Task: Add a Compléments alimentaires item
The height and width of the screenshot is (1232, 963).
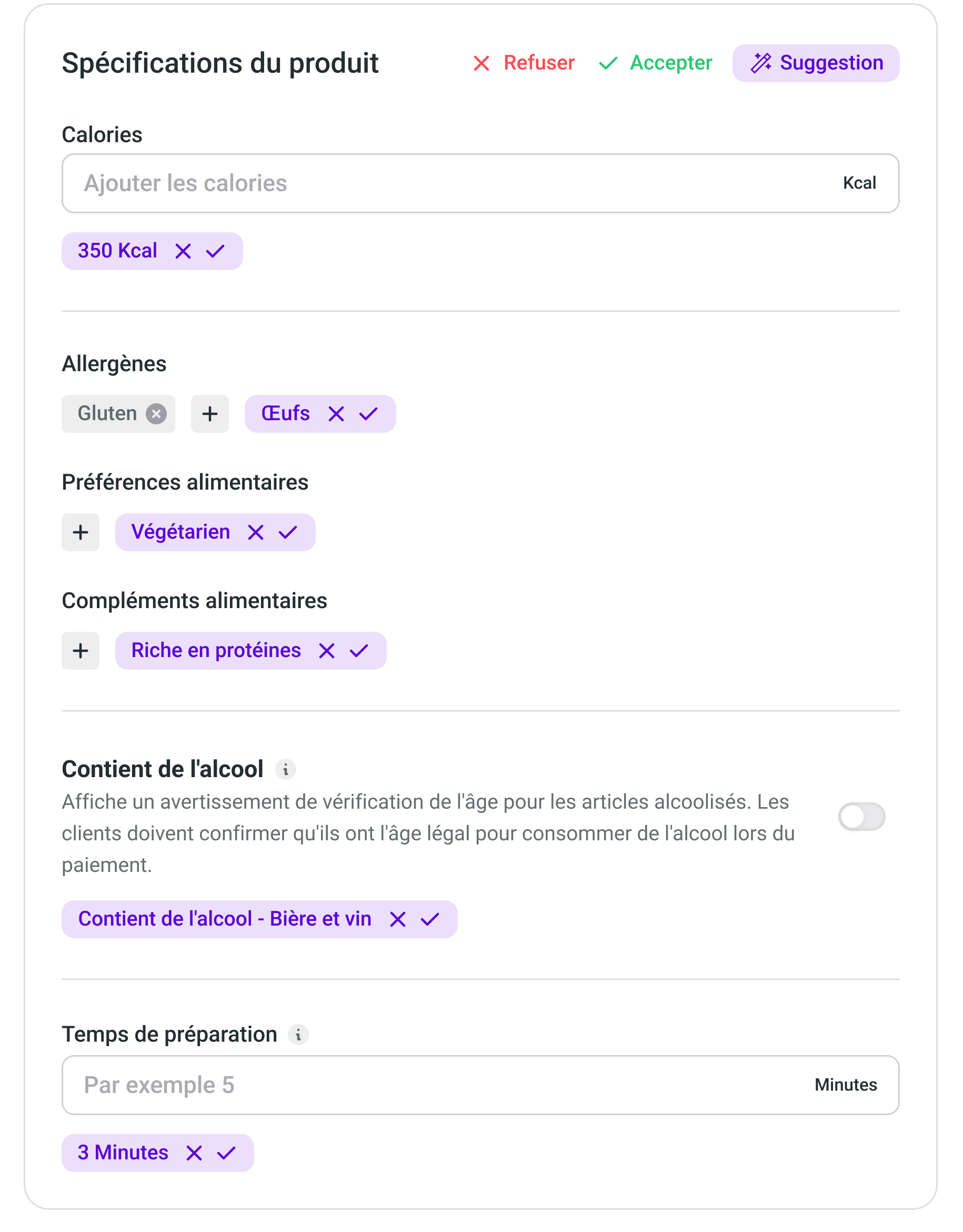Action: click(81, 651)
